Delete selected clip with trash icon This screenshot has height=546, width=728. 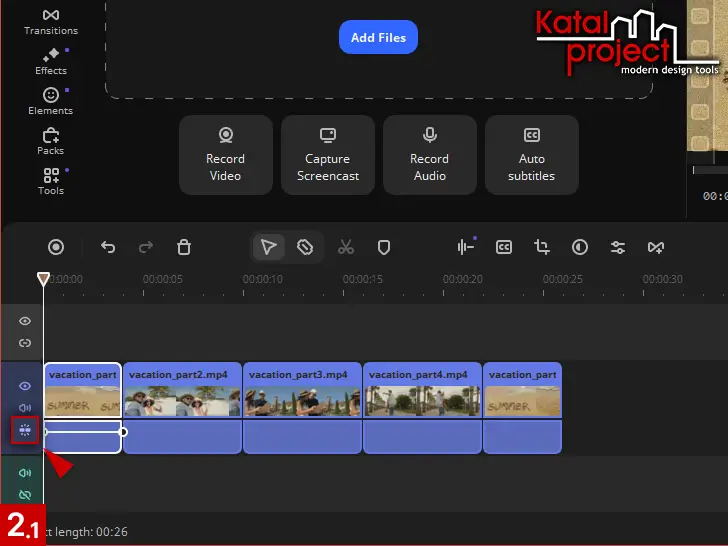(184, 247)
